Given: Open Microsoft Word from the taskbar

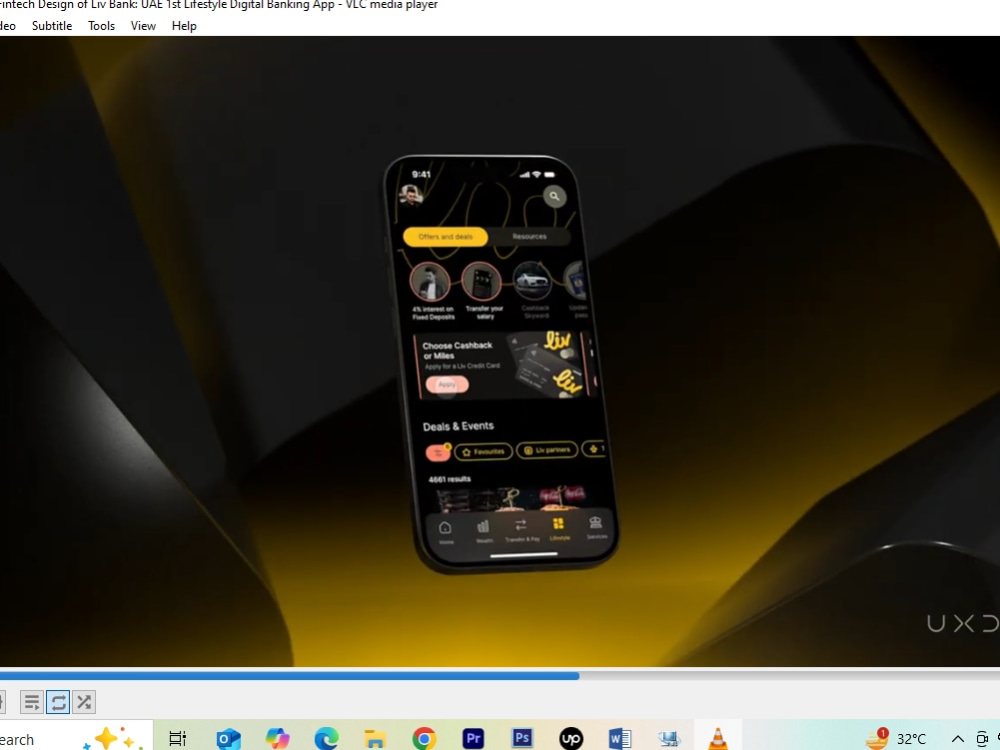Looking at the screenshot, I should [620, 739].
